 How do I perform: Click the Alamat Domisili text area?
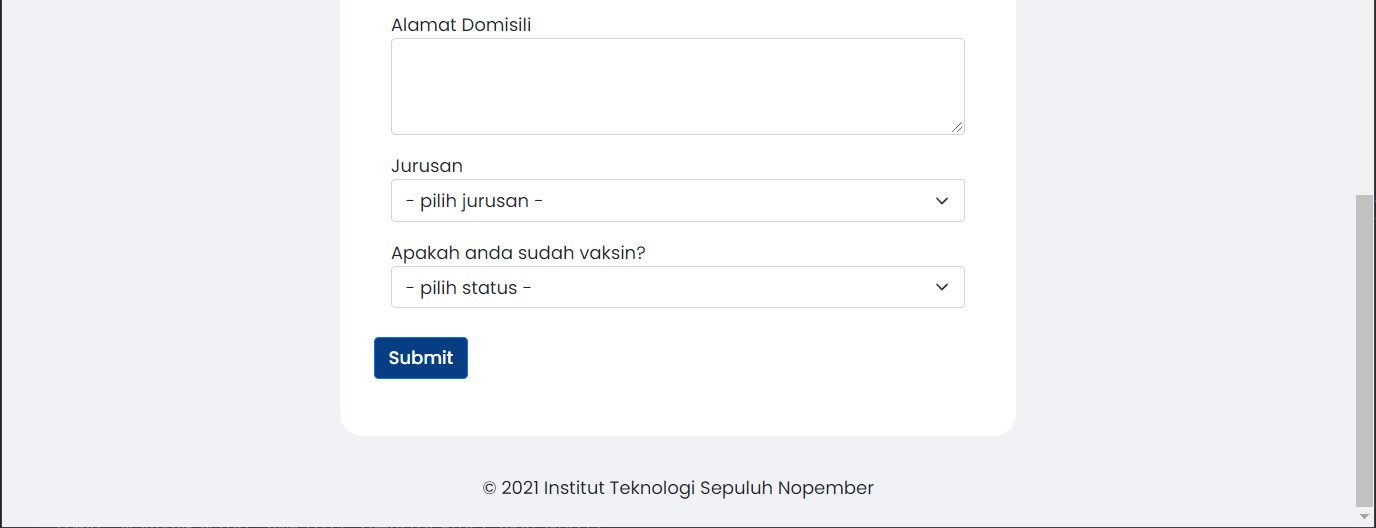click(x=677, y=86)
